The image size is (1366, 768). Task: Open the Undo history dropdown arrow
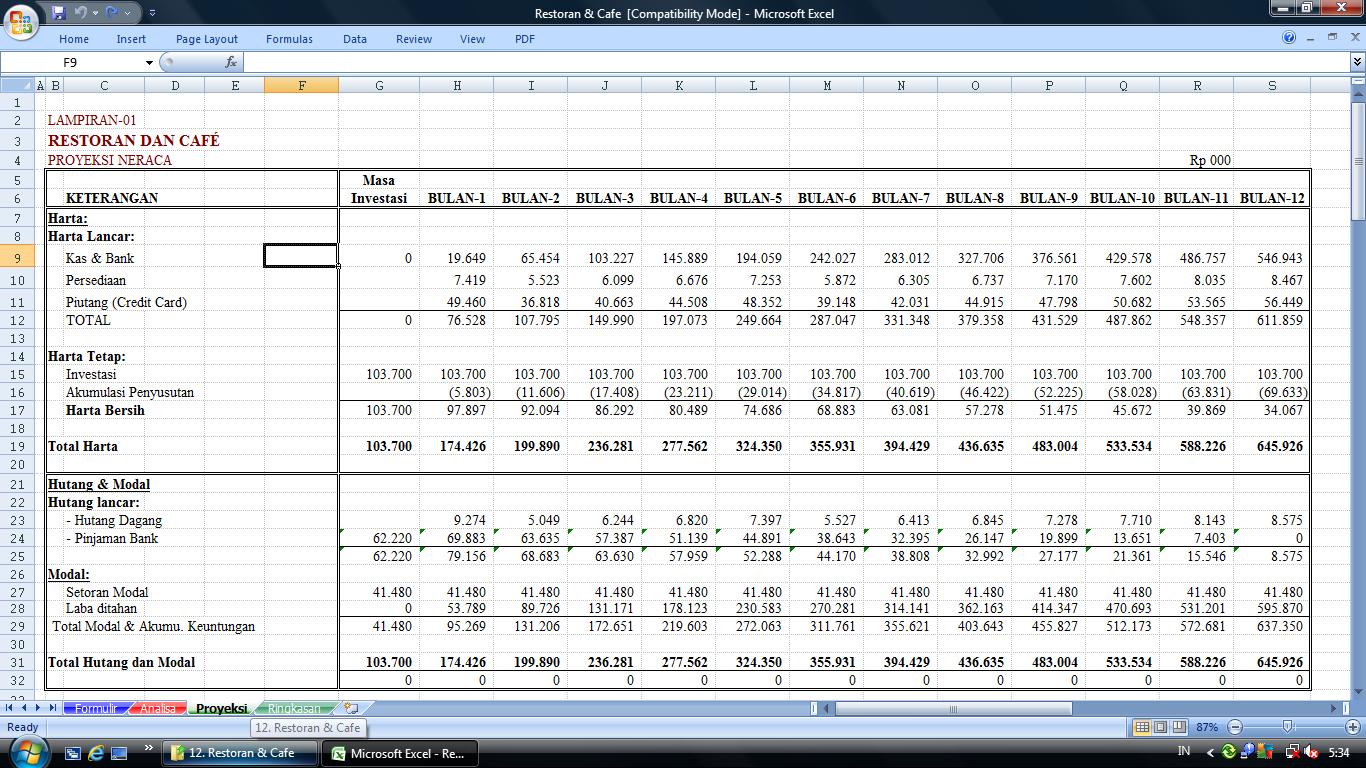tap(95, 13)
